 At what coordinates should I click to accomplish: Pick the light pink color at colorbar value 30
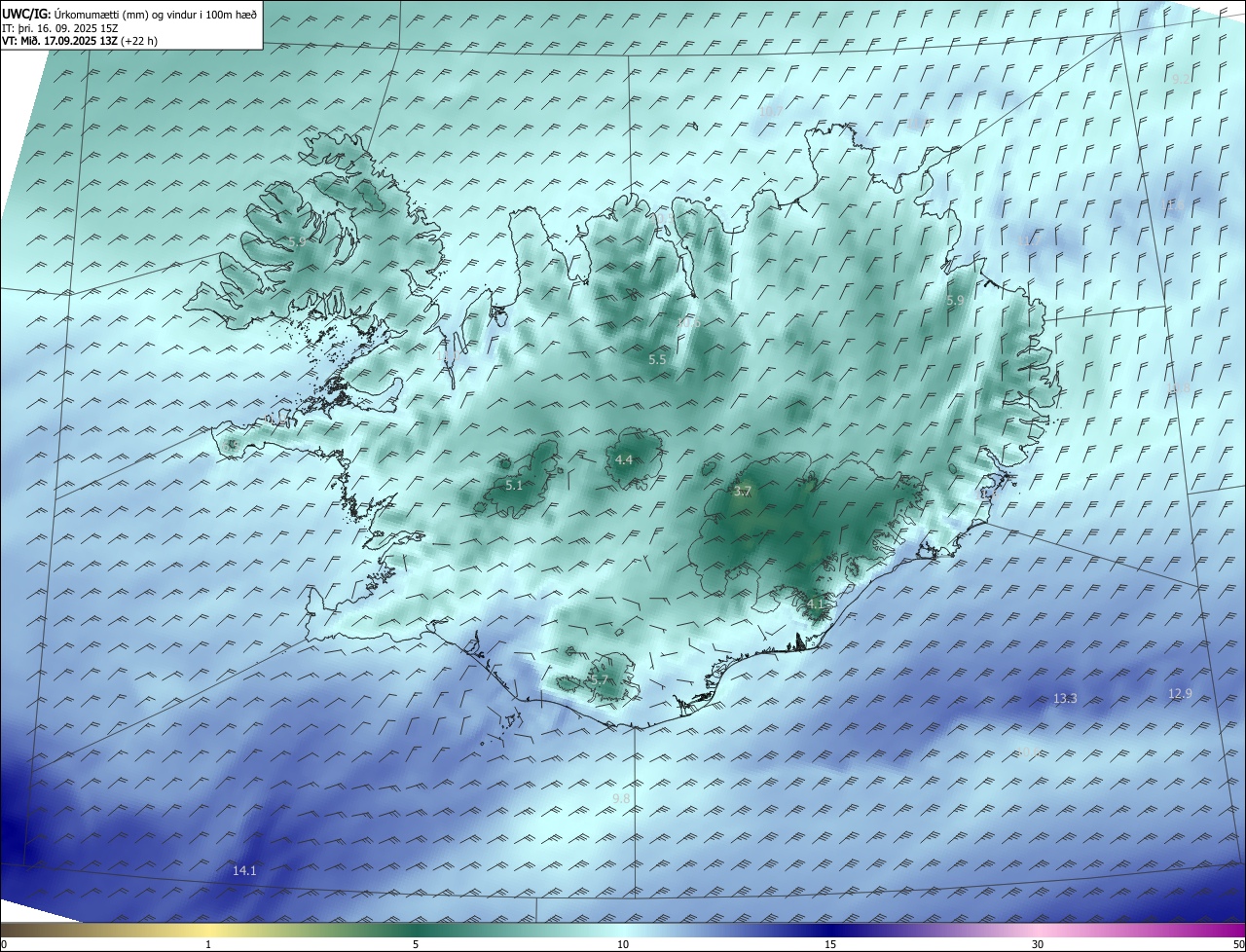tap(1038, 930)
